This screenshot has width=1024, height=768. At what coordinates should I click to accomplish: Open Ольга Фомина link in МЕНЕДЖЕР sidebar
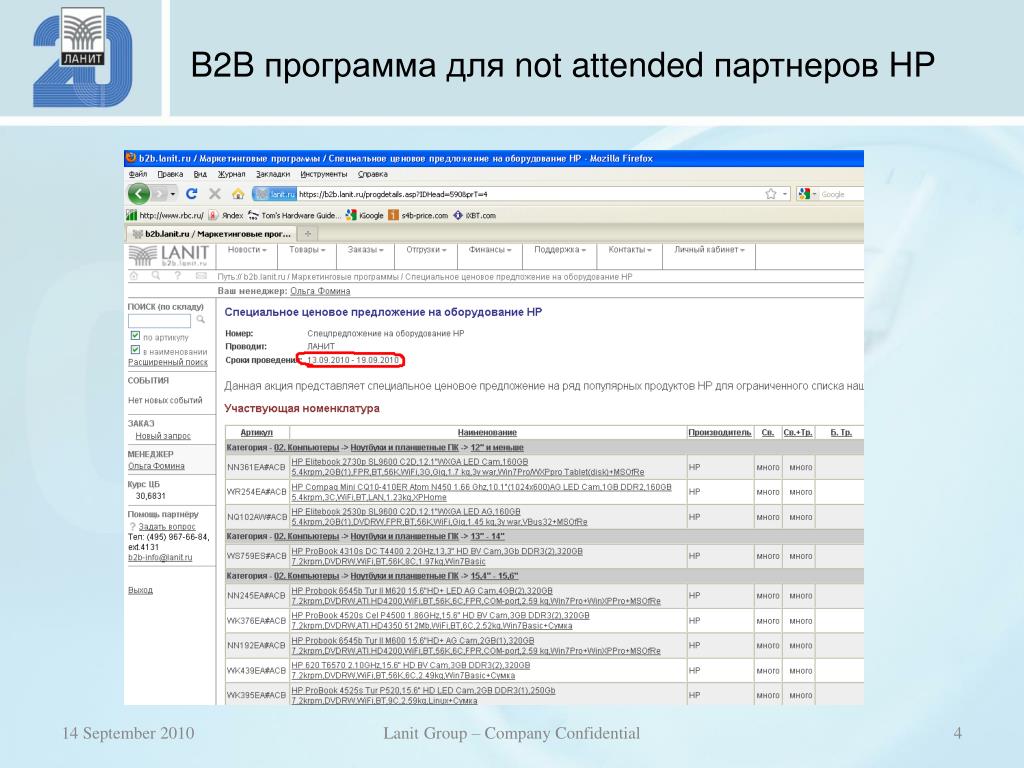click(x=156, y=466)
